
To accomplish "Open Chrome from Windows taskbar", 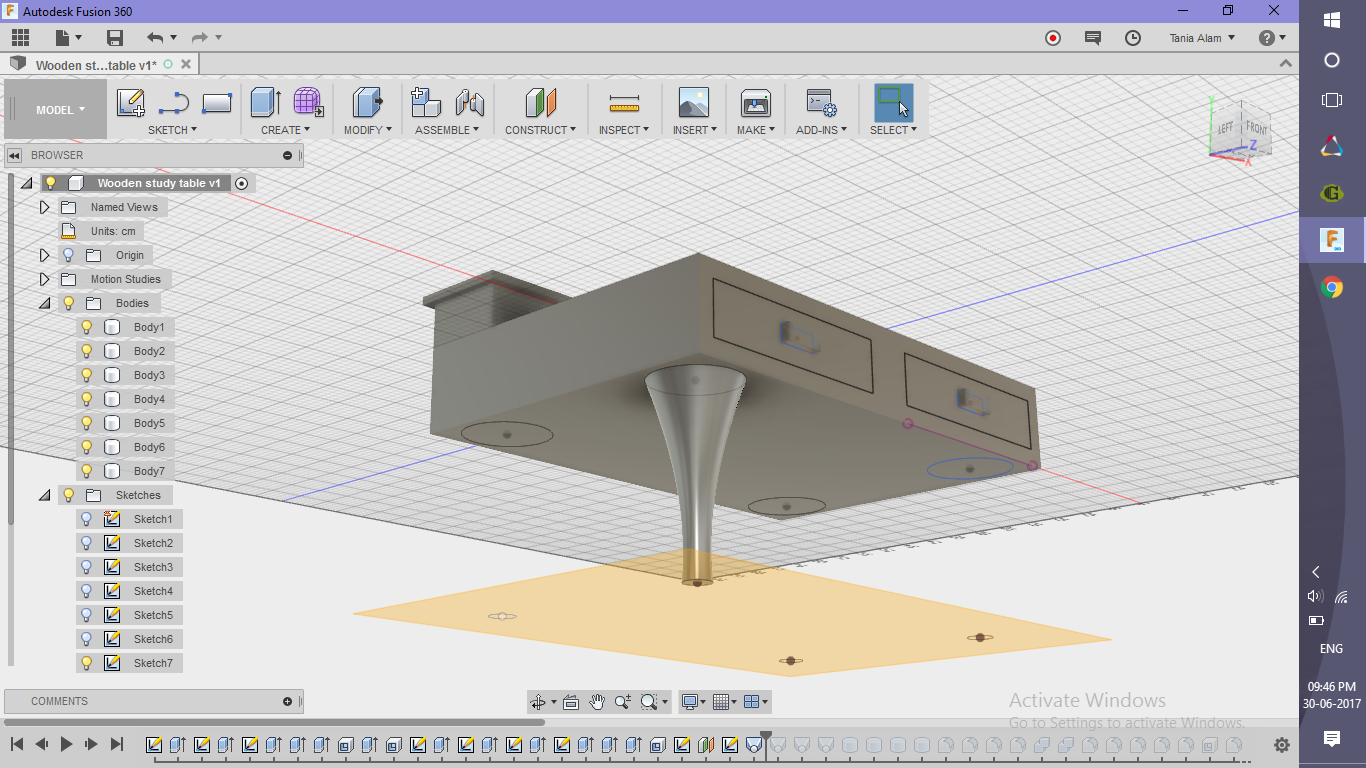I will click(x=1332, y=288).
